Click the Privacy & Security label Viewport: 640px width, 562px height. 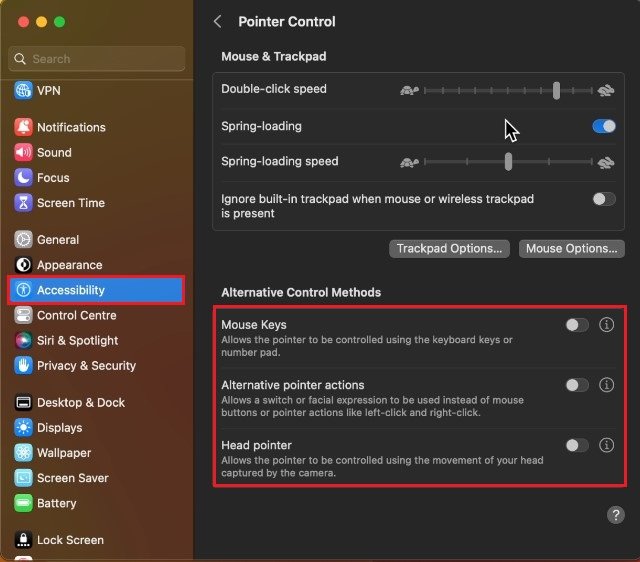point(86,366)
